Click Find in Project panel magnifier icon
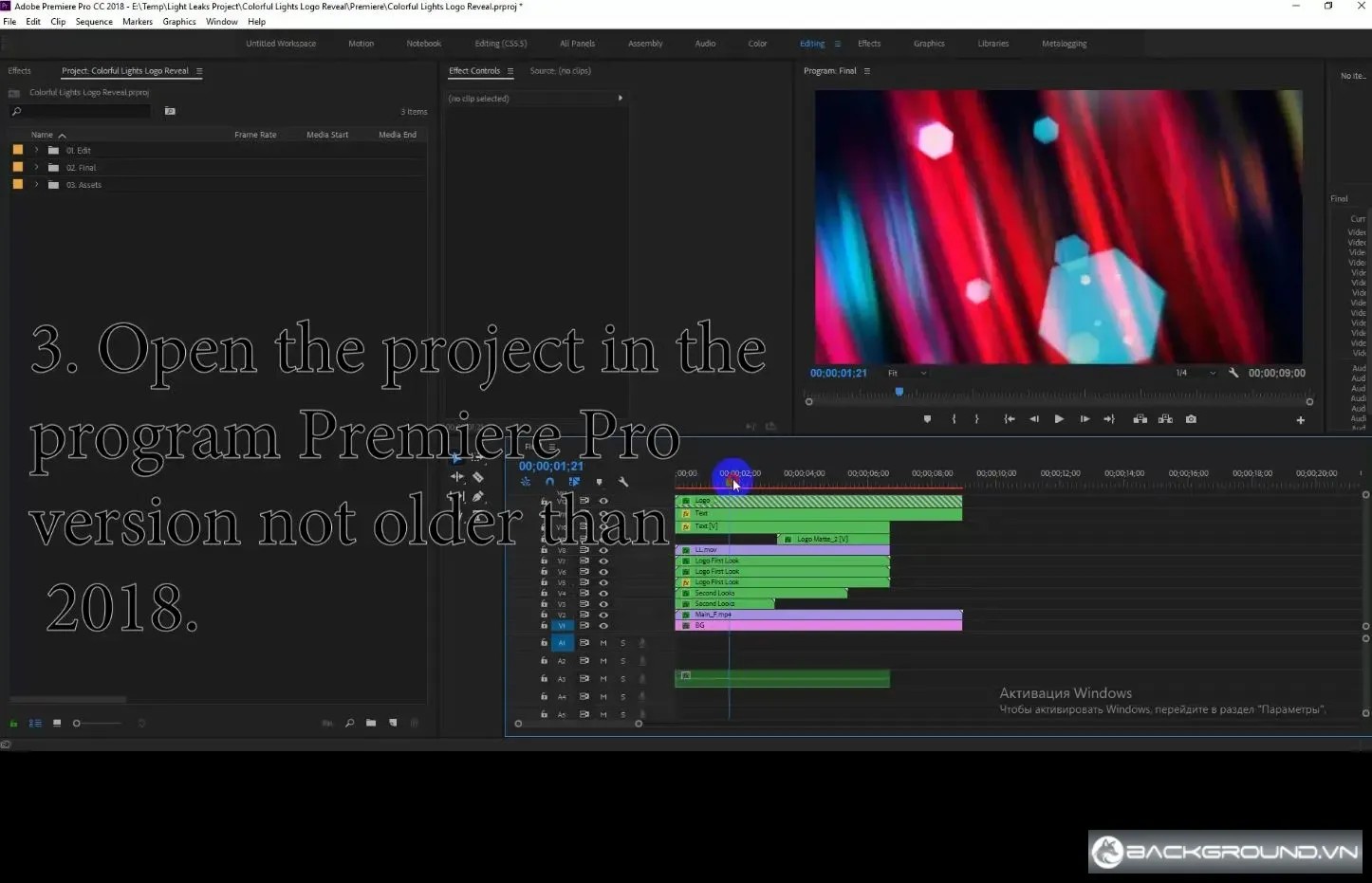 pyautogui.click(x=349, y=723)
